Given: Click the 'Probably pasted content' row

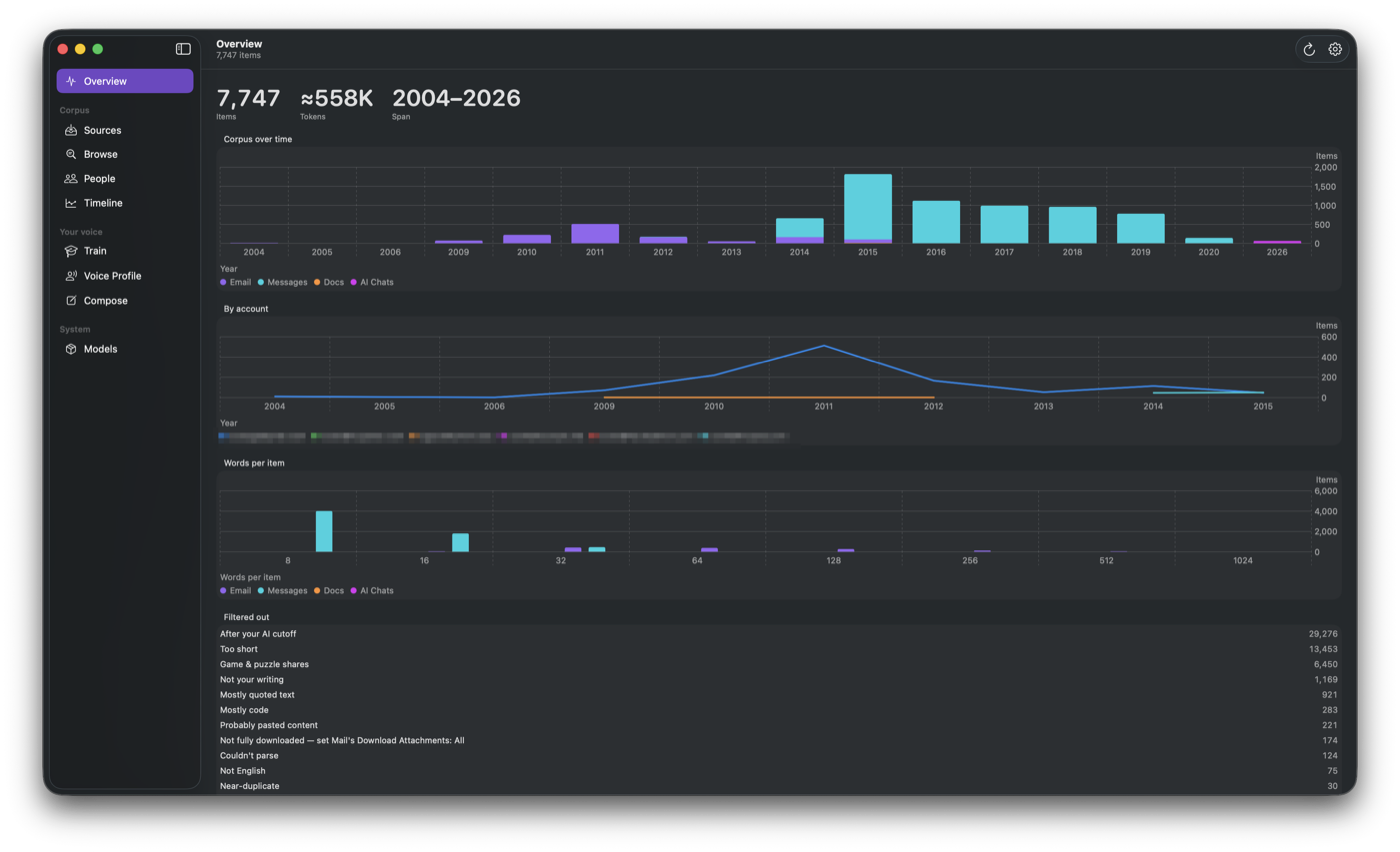Looking at the screenshot, I should click(779, 725).
